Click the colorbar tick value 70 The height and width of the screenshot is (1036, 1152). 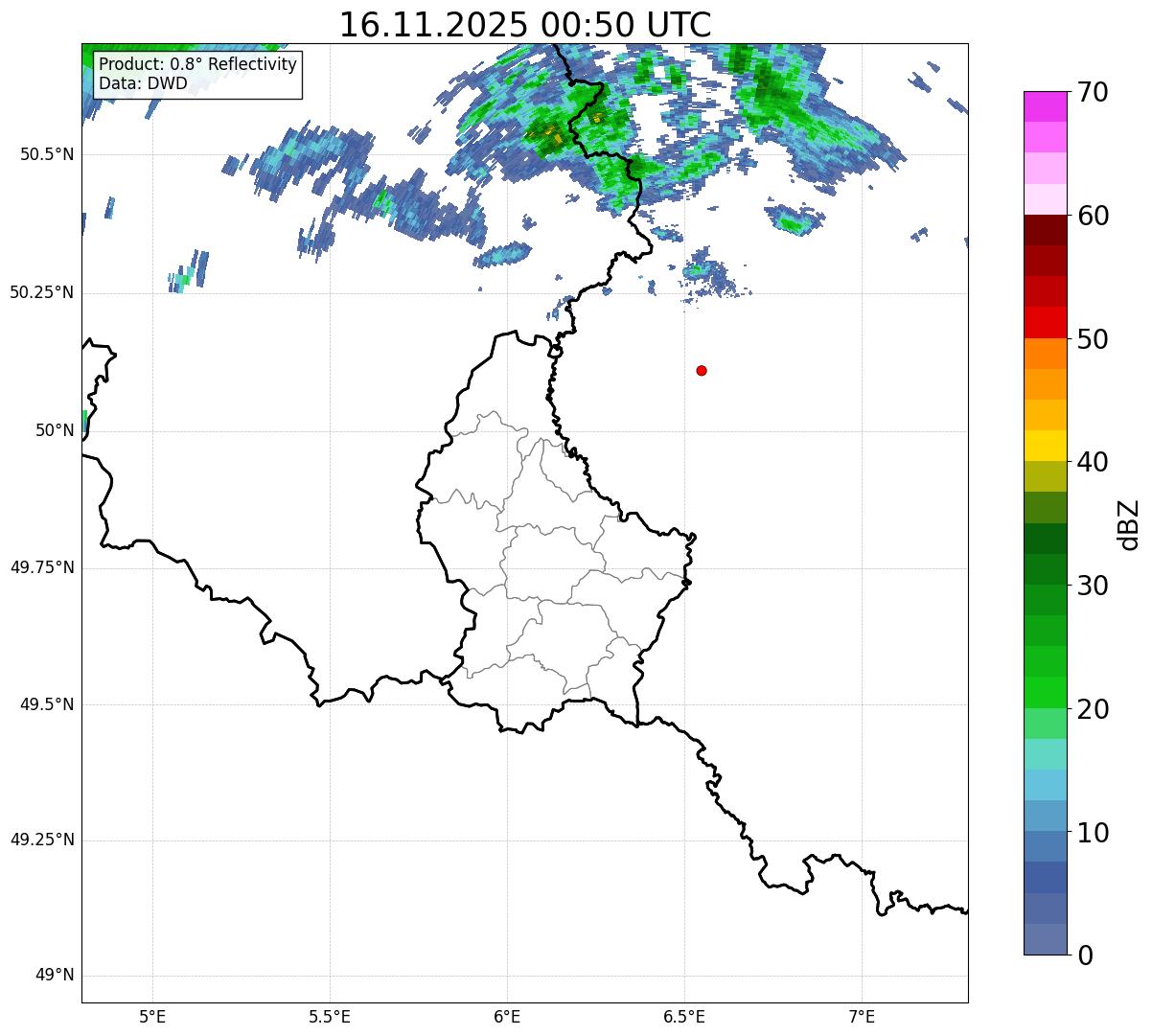1093,93
